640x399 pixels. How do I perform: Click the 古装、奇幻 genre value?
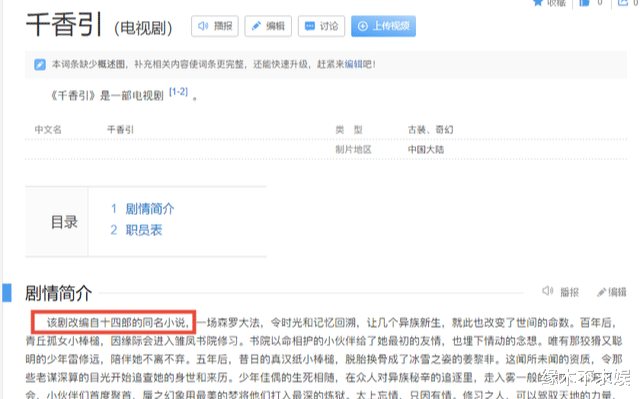click(430, 130)
